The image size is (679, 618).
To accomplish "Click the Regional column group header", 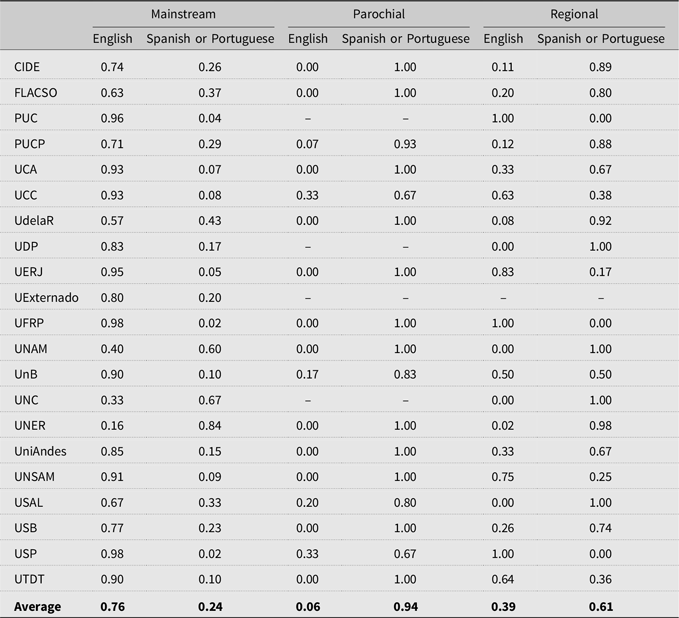I will click(x=574, y=14).
